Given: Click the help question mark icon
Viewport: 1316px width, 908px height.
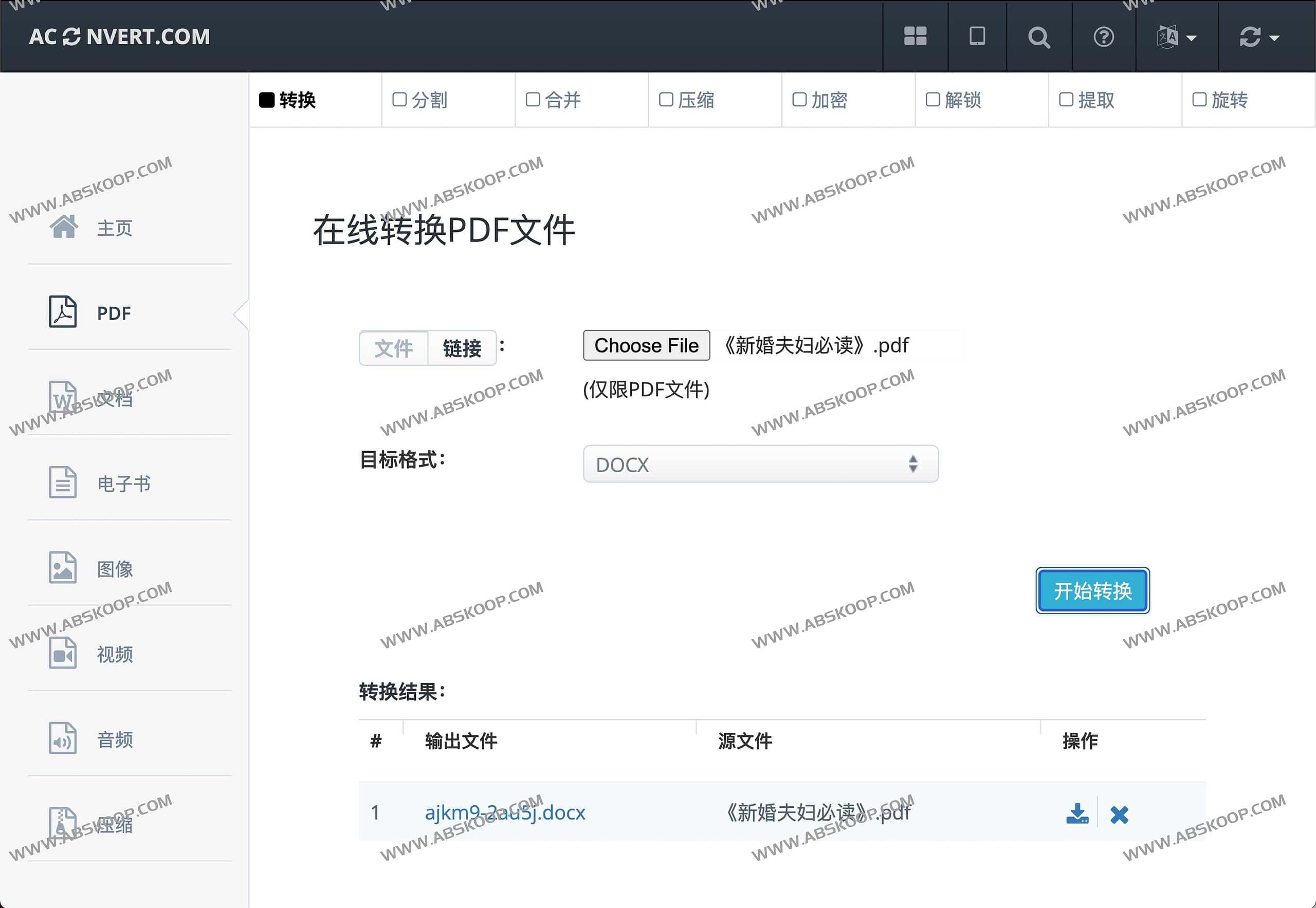Looking at the screenshot, I should (1103, 37).
